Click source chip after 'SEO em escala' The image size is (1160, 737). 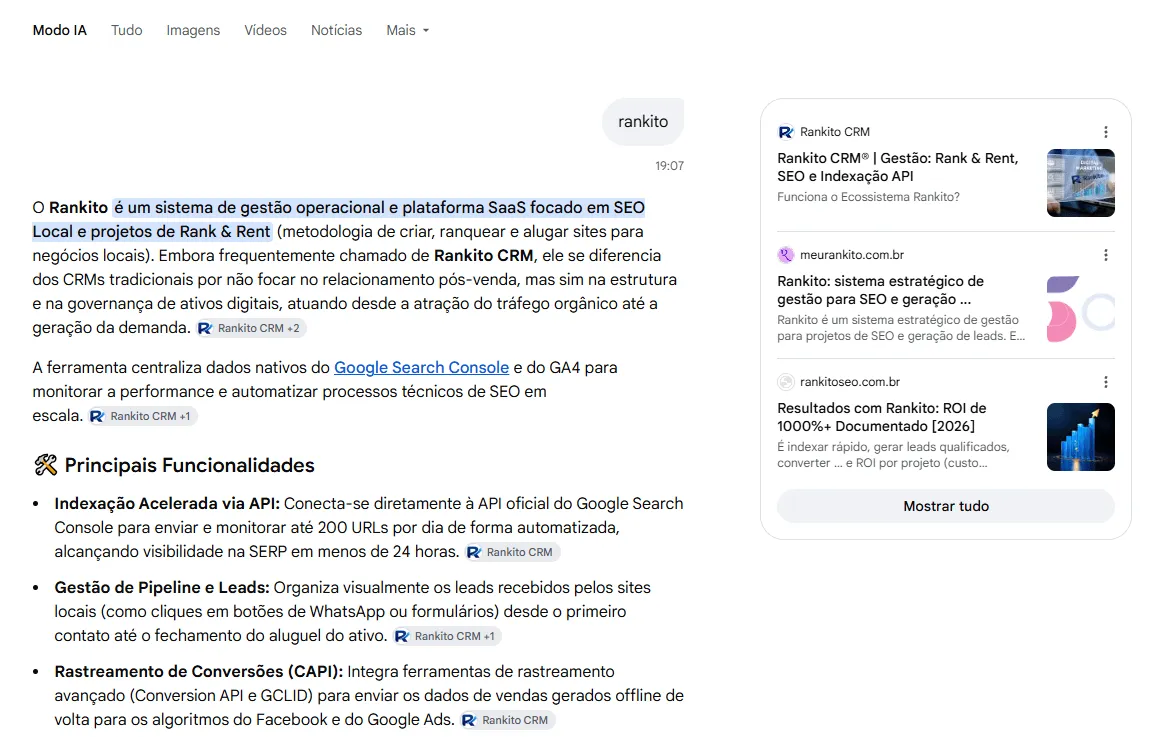click(143, 416)
